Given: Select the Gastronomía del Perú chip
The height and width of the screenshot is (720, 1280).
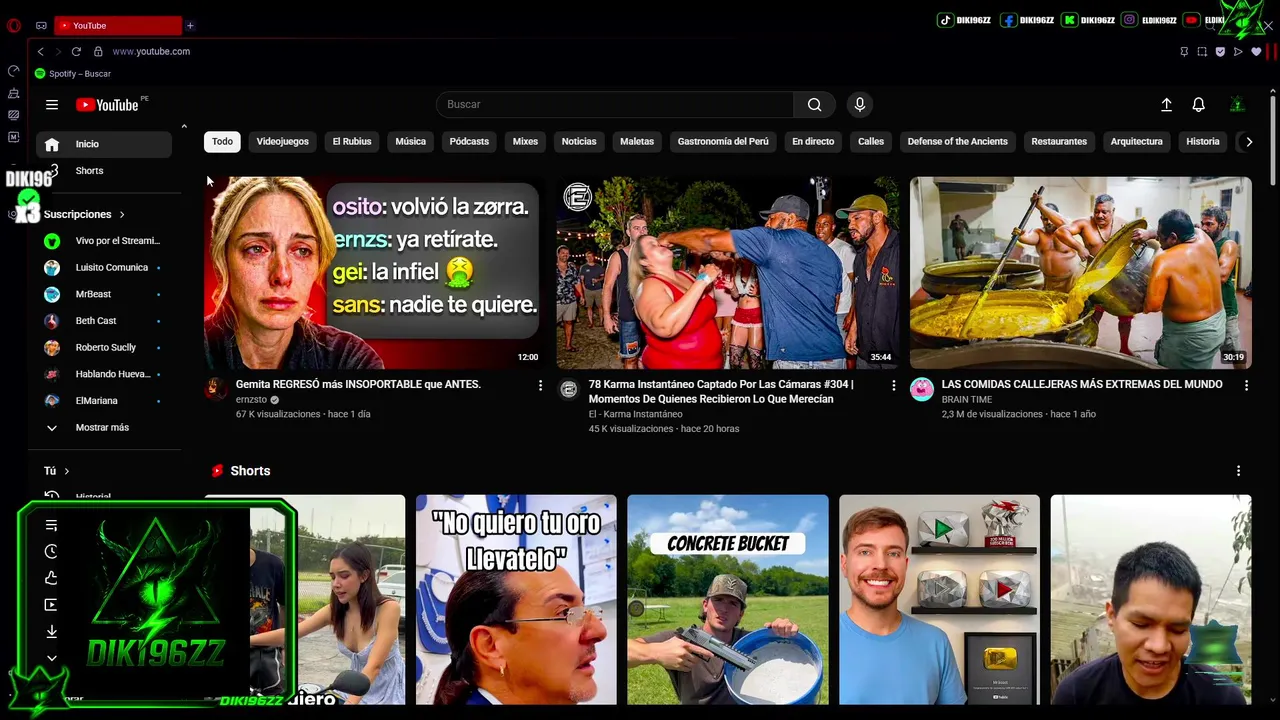Looking at the screenshot, I should coord(723,142).
